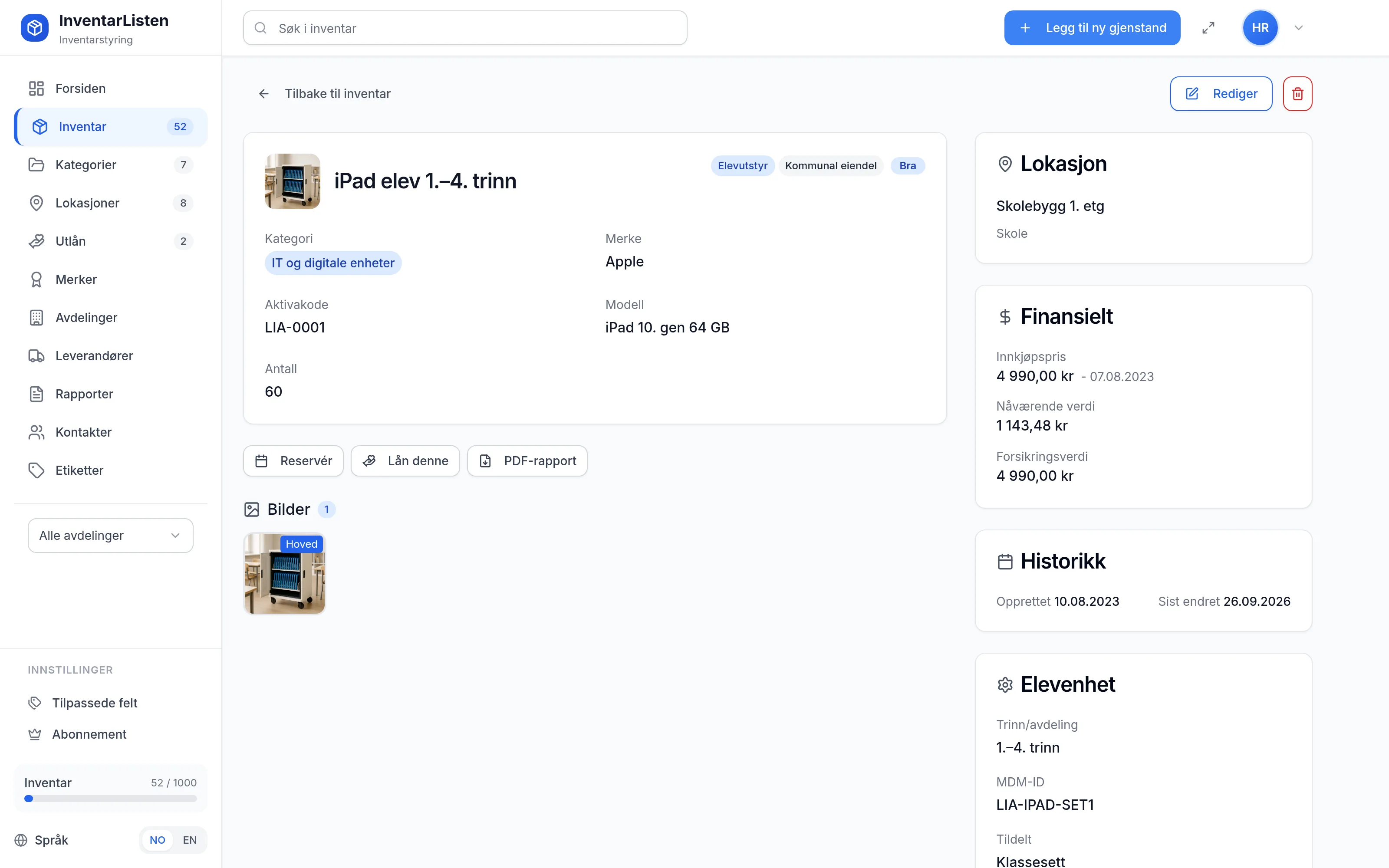The height and width of the screenshot is (868, 1389).
Task: Open Etiketter in sidebar
Action: 111,470
